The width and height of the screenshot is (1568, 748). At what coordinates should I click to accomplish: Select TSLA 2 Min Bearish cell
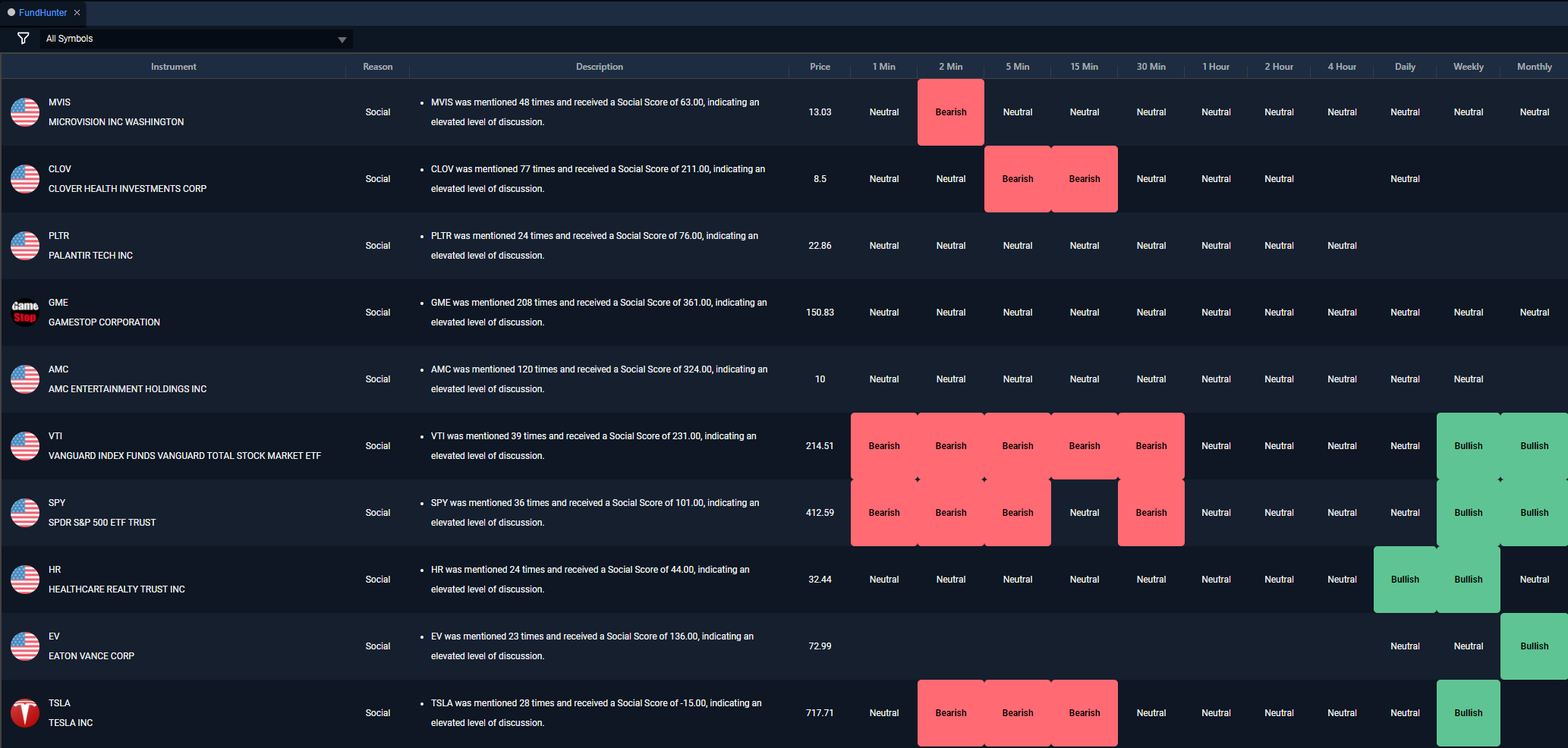pyautogui.click(x=950, y=713)
